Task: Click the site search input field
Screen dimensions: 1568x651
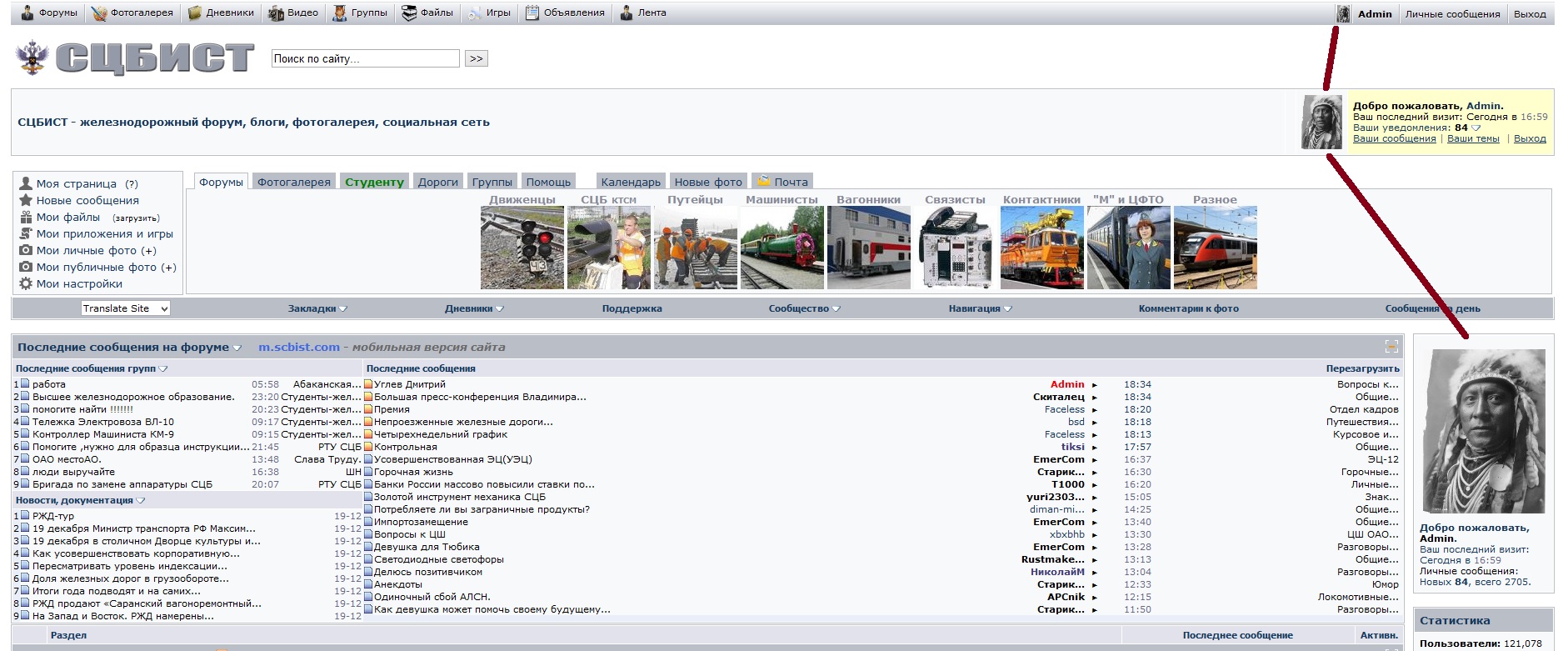Action: (x=365, y=58)
